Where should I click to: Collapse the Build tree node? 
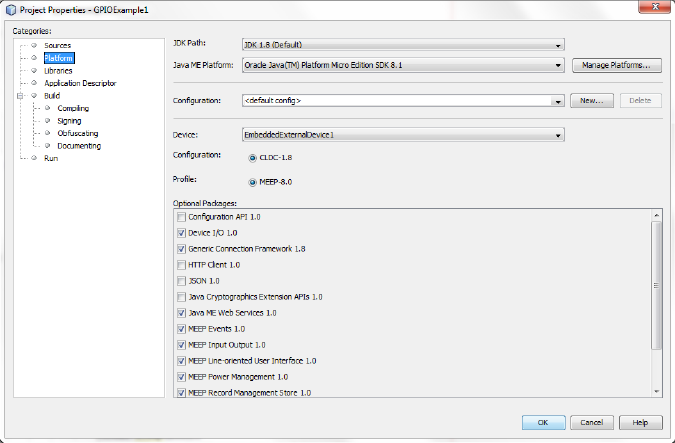click(20, 96)
